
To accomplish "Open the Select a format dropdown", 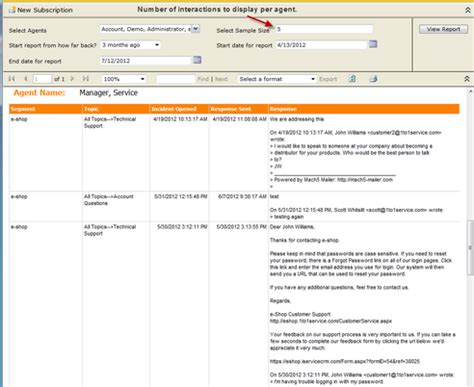I will [277, 79].
